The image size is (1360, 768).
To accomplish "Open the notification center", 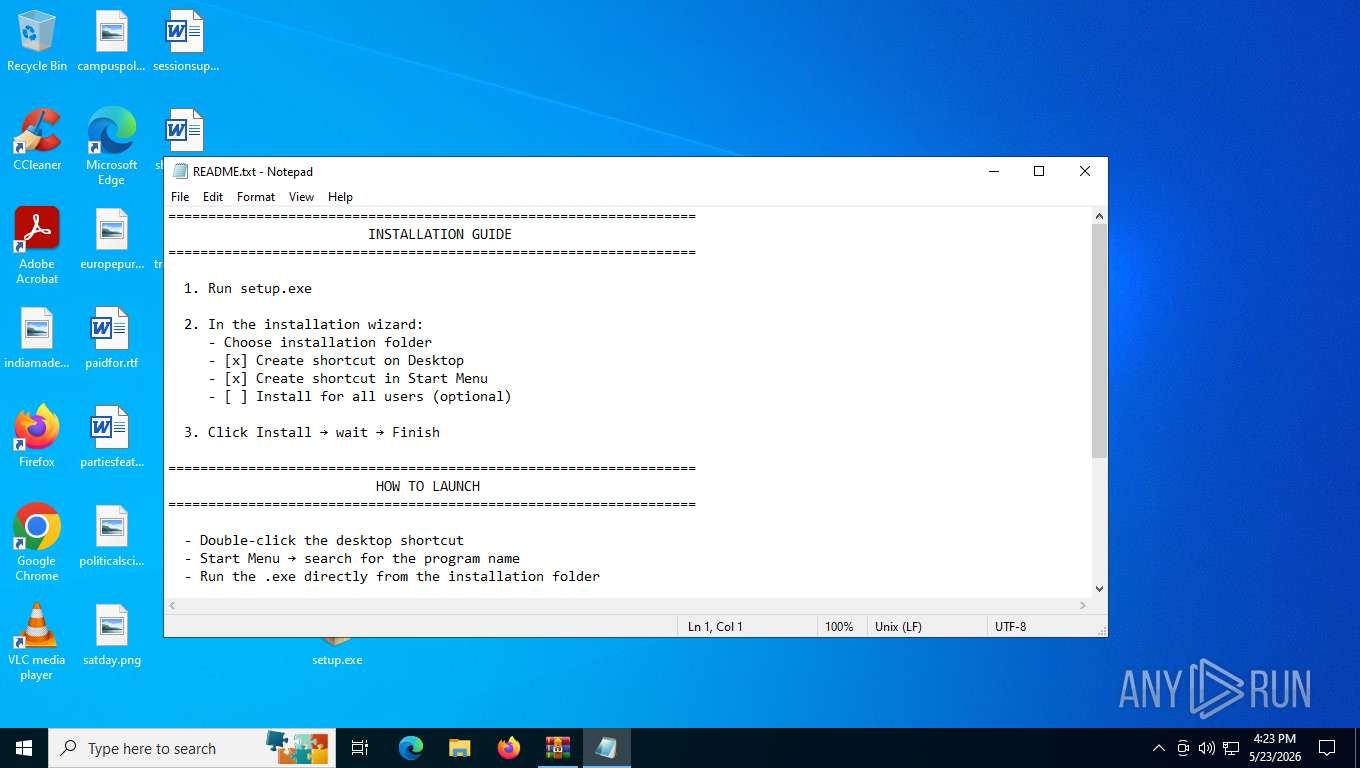I will (x=1327, y=748).
